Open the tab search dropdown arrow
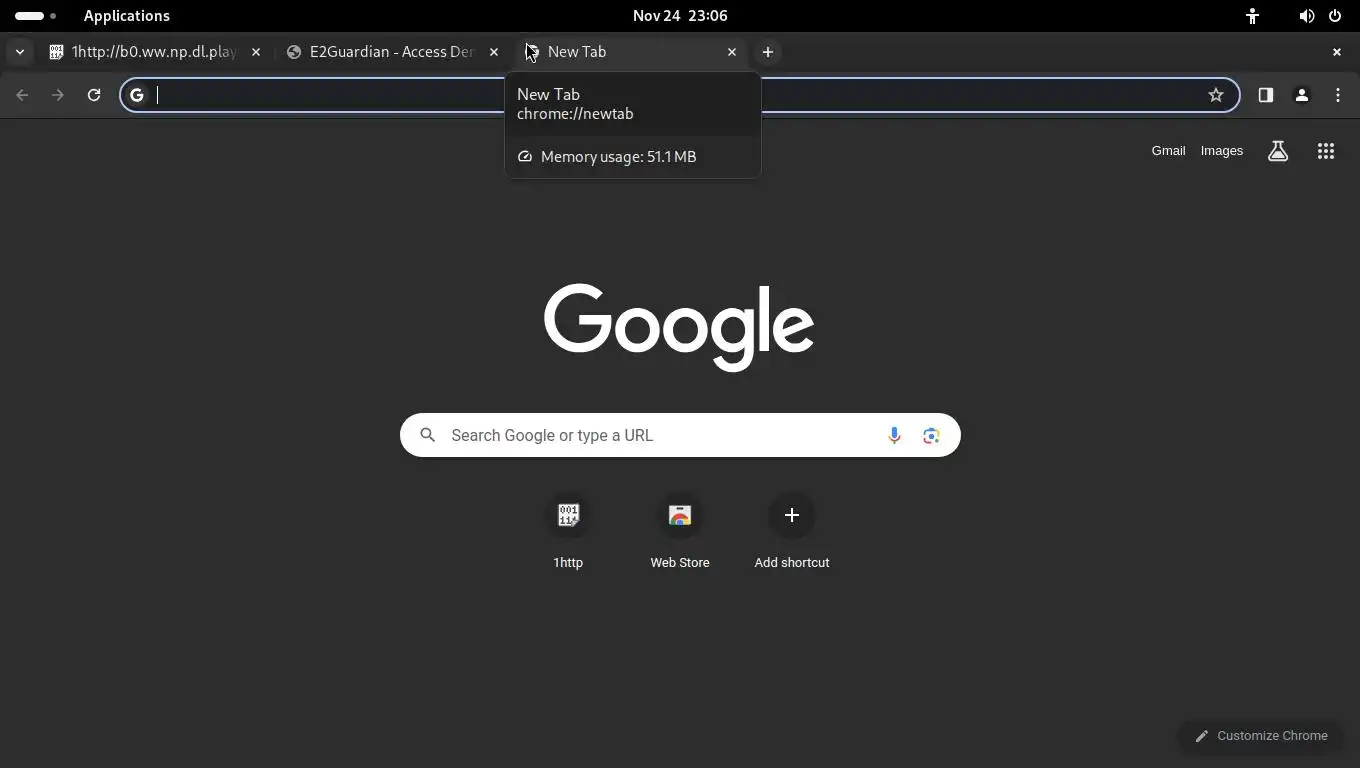 pos(20,52)
